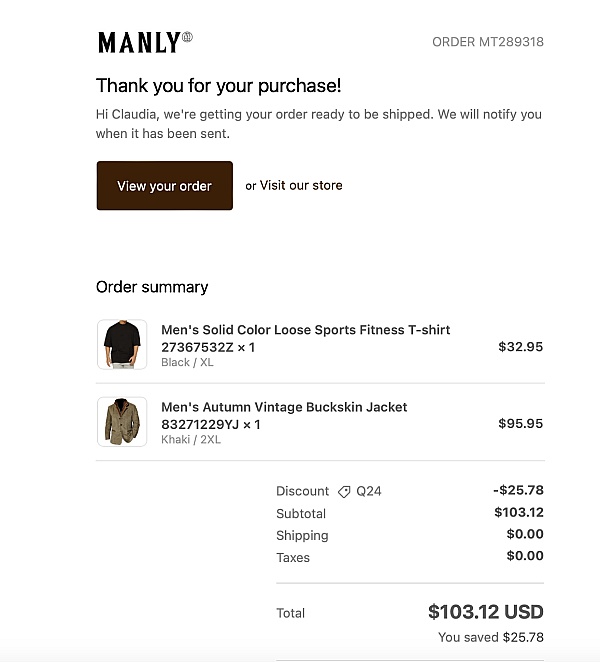
Task: Click the Order summary heading
Action: click(152, 287)
